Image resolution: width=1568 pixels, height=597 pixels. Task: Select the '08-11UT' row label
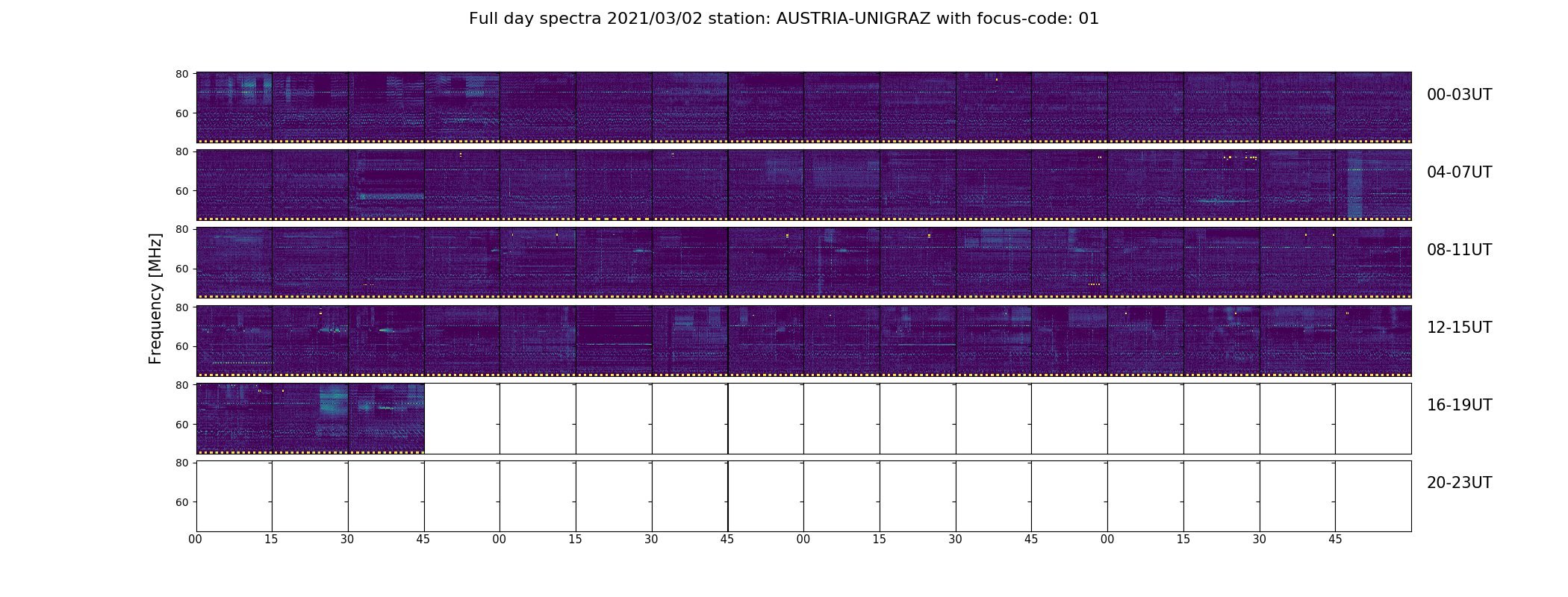click(x=1459, y=250)
